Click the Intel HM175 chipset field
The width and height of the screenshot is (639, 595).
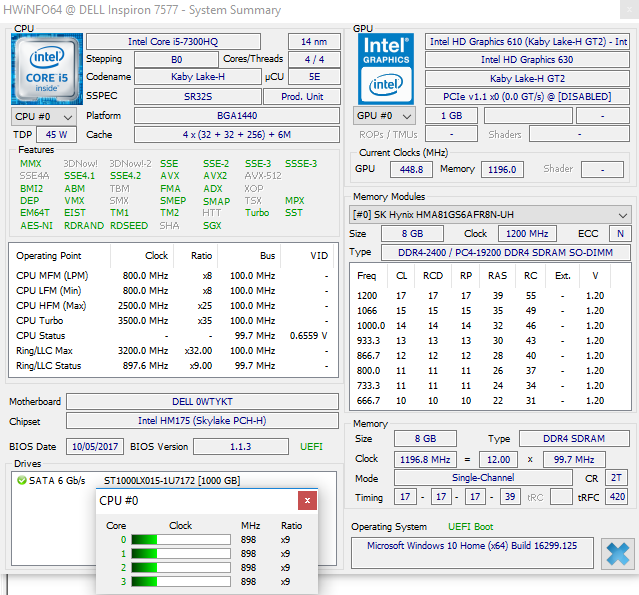[202, 421]
